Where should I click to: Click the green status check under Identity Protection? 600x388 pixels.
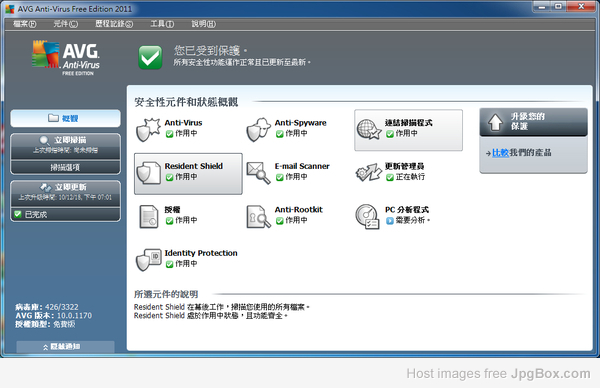click(x=170, y=264)
